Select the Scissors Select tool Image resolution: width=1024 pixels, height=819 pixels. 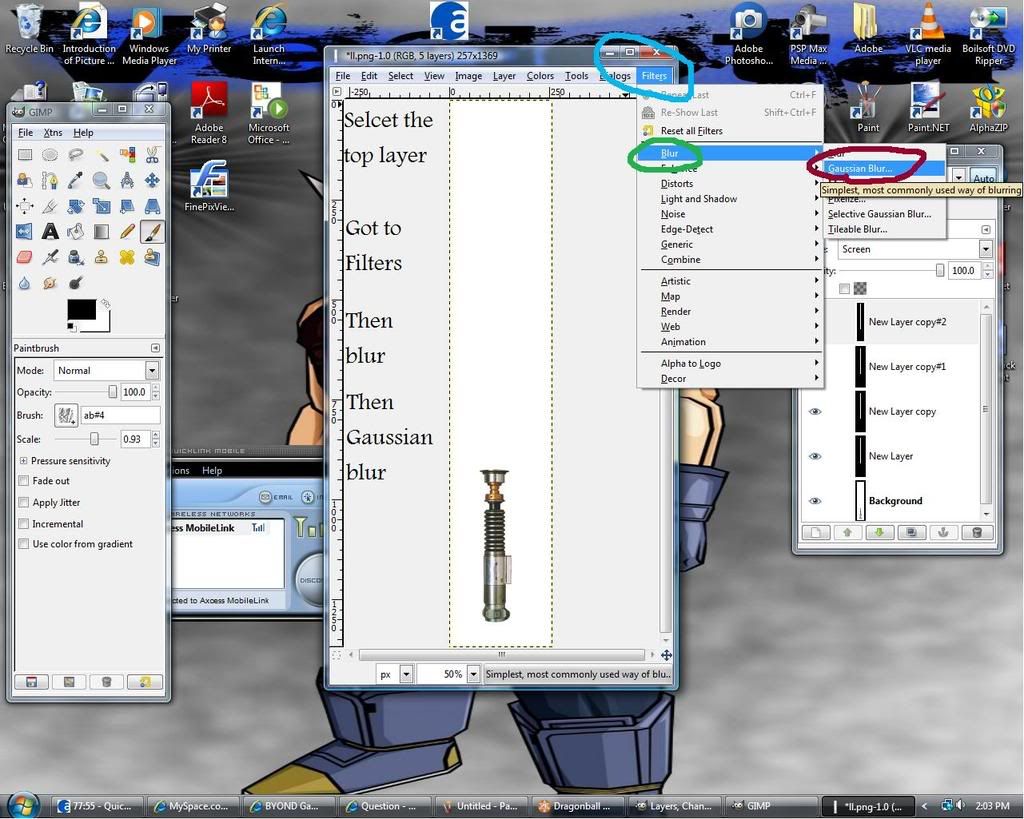pos(152,155)
